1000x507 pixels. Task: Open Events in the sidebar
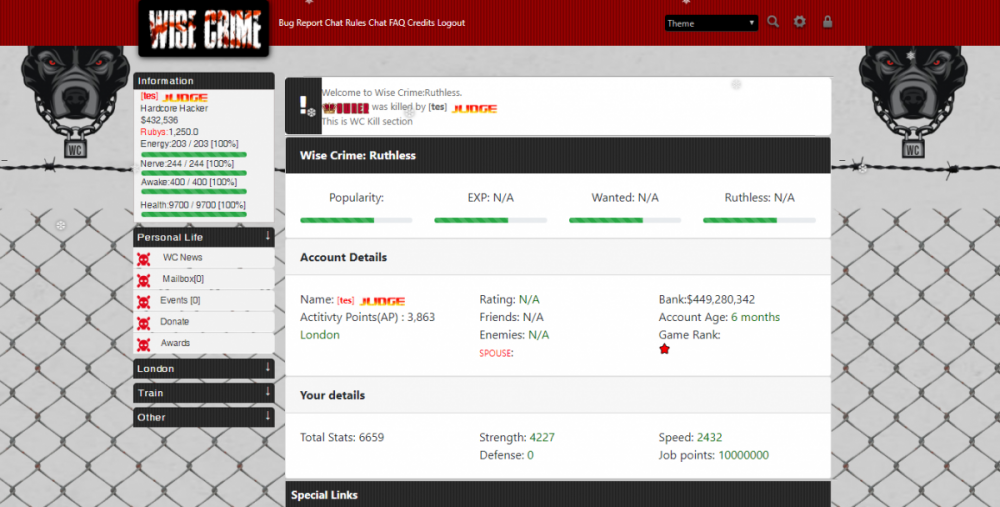(x=180, y=300)
